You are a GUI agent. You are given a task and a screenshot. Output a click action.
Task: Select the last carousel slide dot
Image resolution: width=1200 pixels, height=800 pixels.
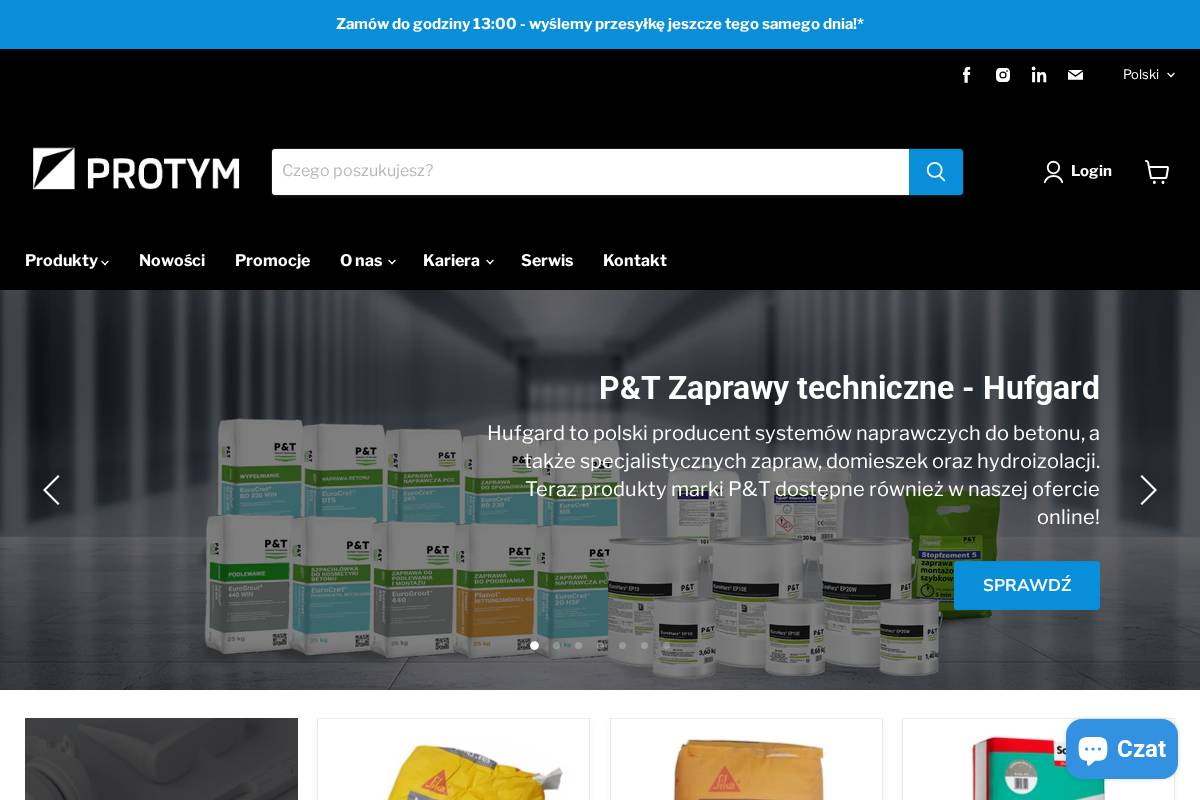644,645
